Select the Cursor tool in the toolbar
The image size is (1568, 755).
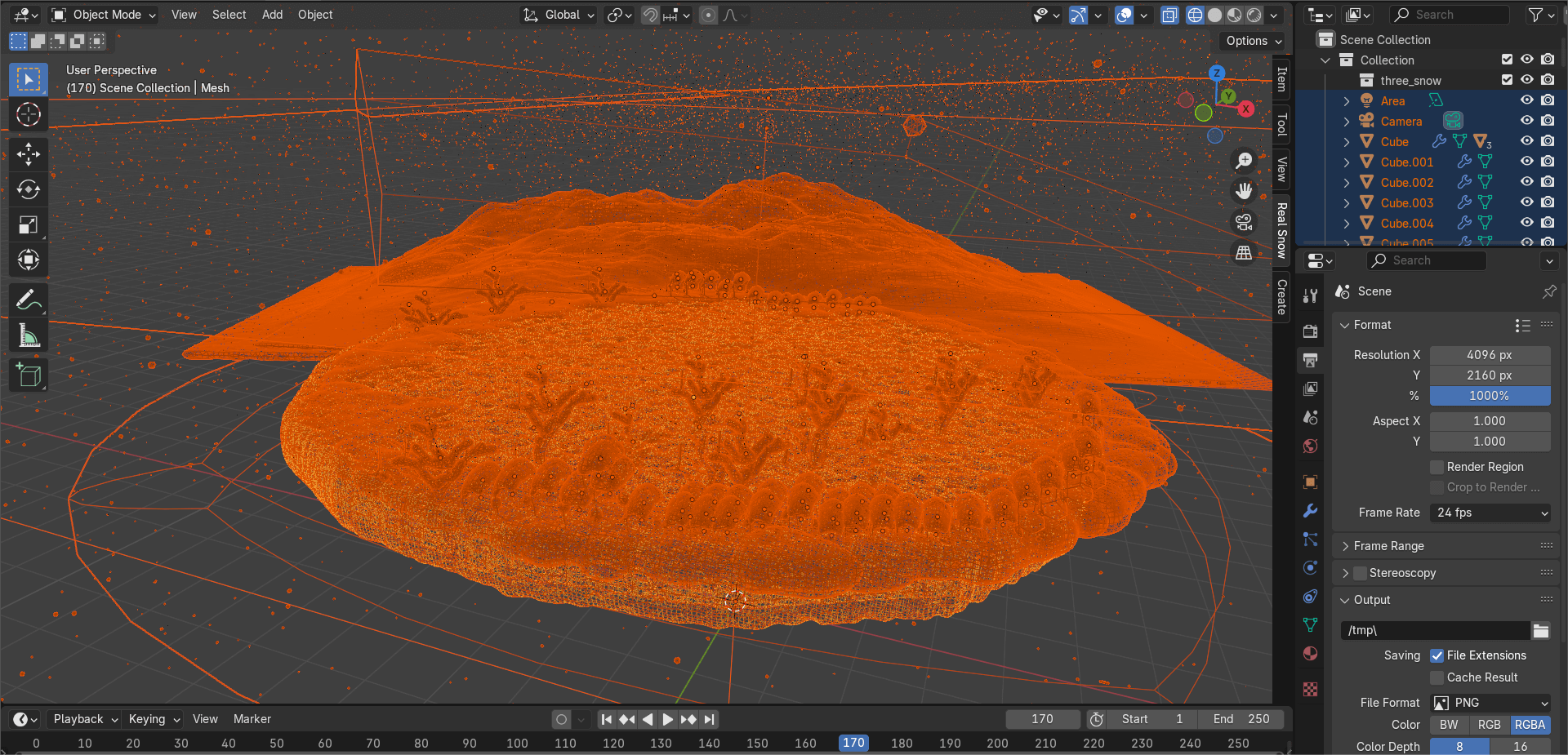[29, 115]
